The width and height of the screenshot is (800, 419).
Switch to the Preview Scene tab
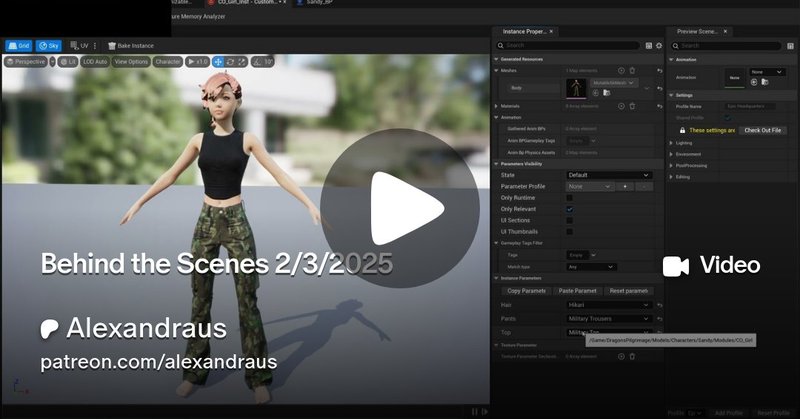(697, 32)
